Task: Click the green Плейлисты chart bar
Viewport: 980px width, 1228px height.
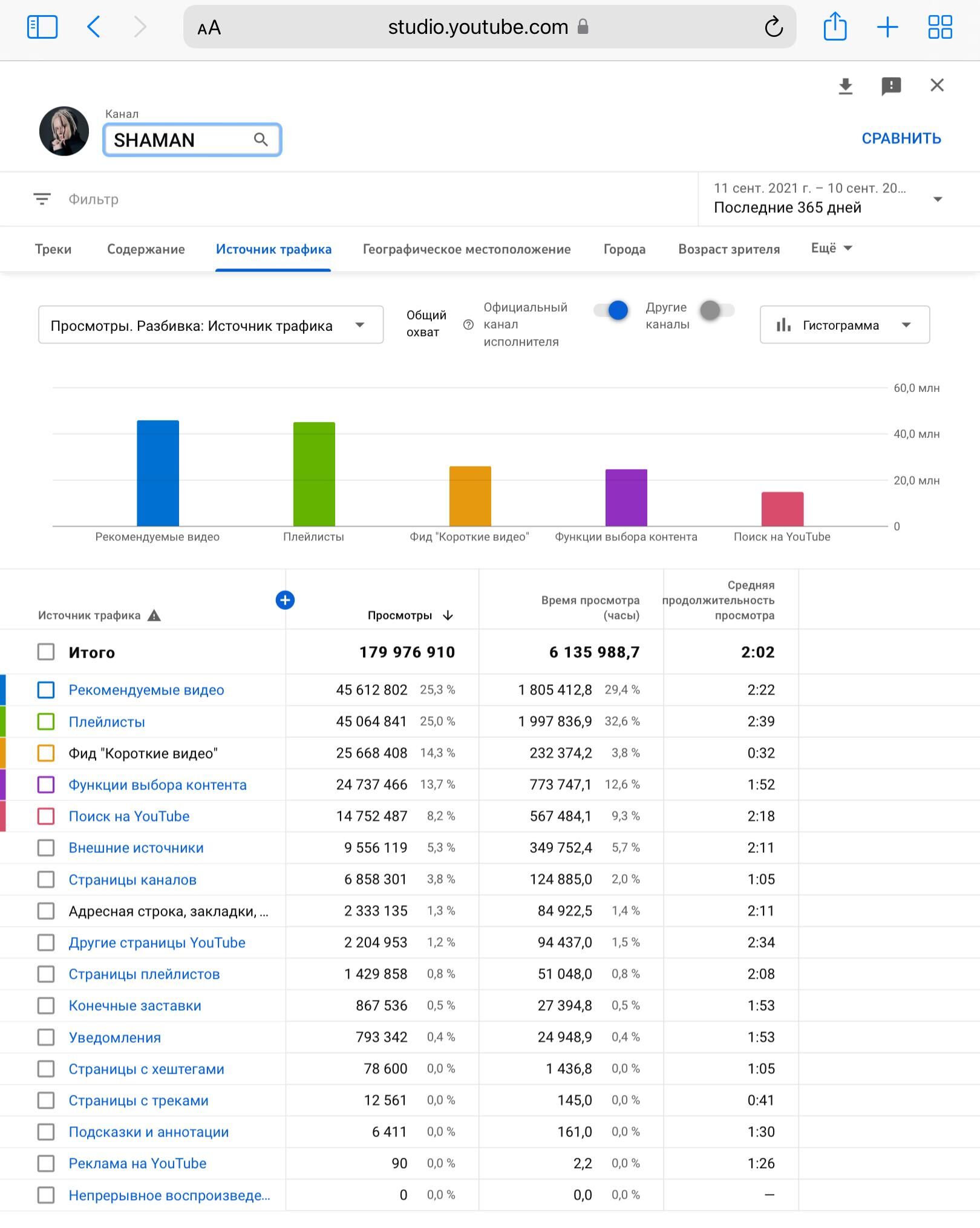Action: [314, 474]
